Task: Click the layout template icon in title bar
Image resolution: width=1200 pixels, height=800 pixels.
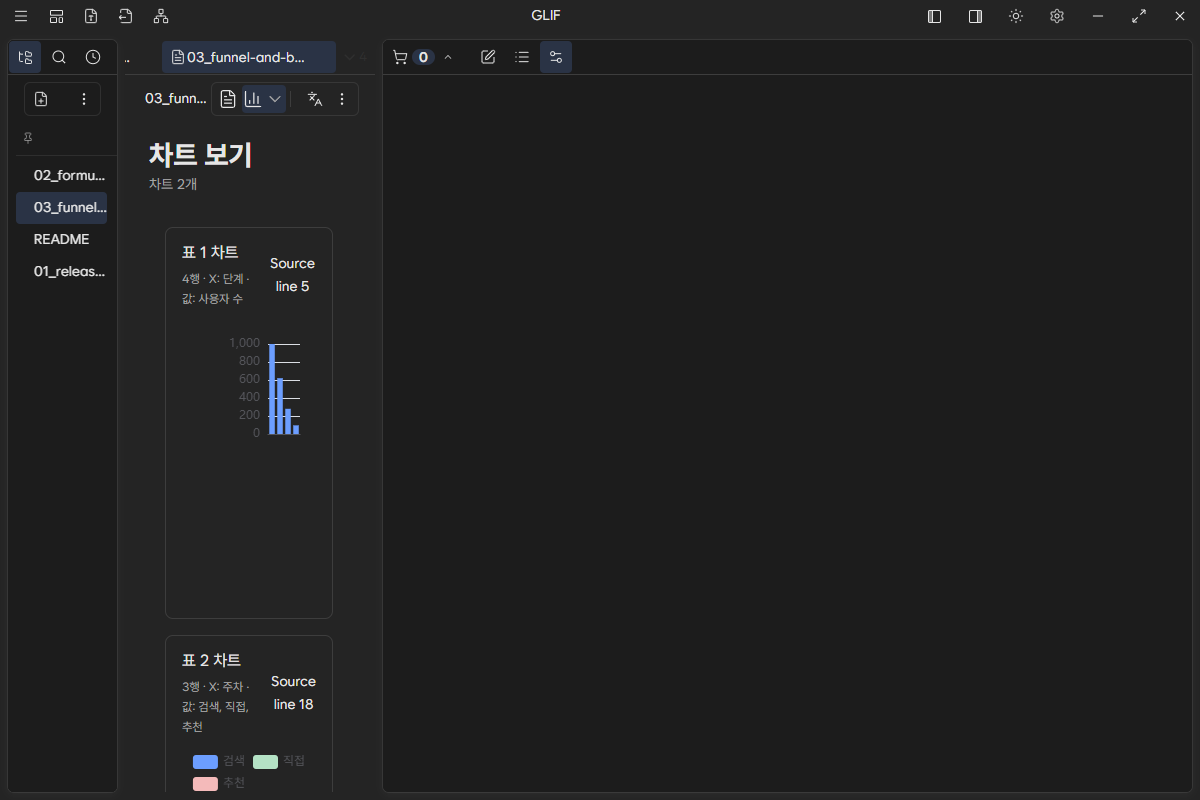Action: point(56,16)
